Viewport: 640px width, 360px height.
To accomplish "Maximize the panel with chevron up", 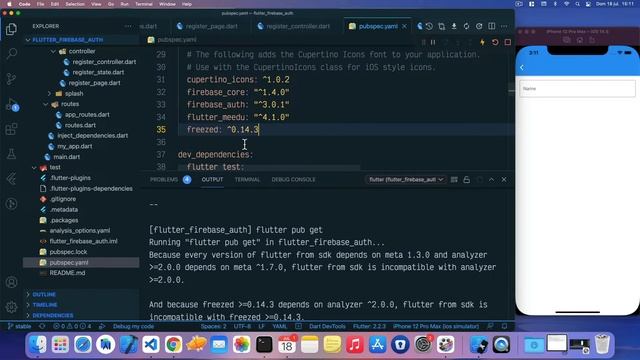I will click(x=491, y=180).
